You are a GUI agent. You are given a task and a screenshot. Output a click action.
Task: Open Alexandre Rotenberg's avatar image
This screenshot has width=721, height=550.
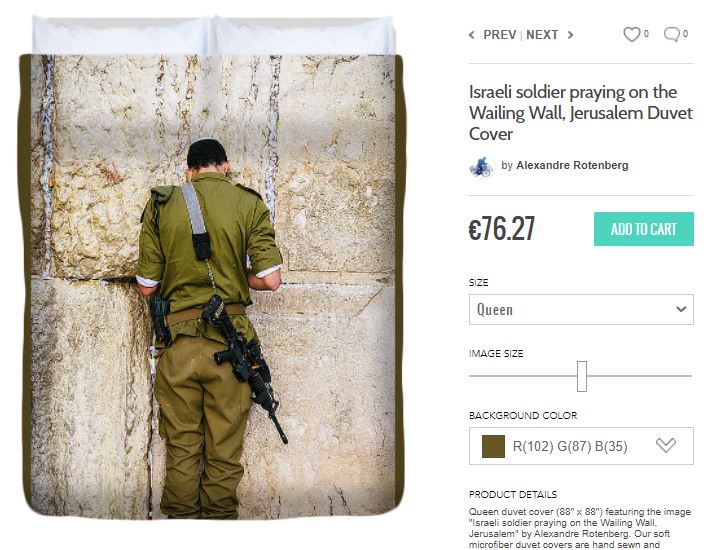point(481,166)
